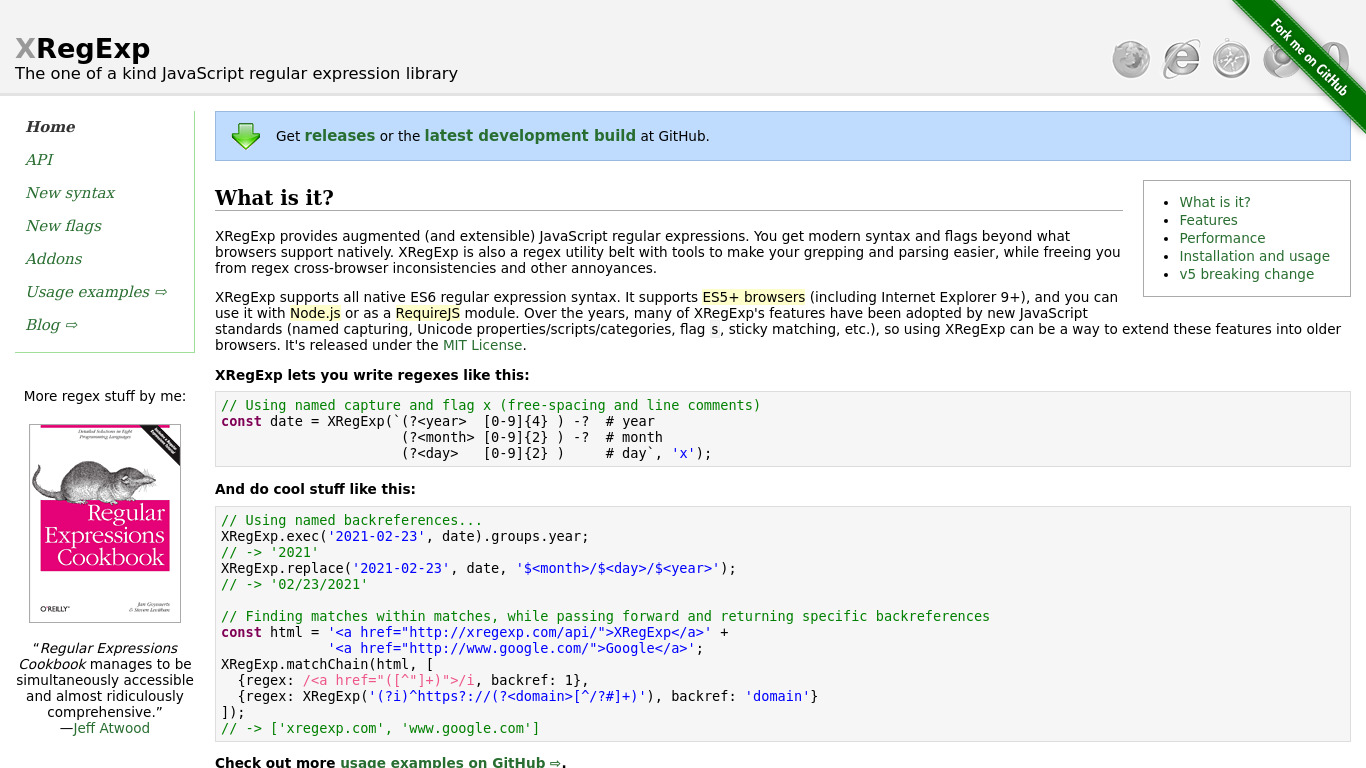Click the Chrome browser icon in header
Screen dimensions: 1366x768
tap(1281, 59)
